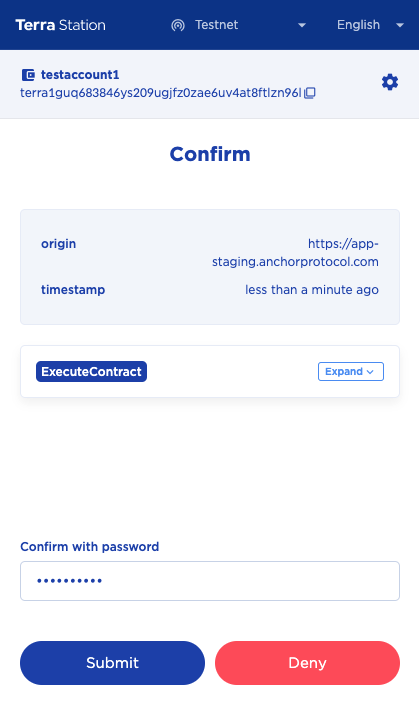Click the Terra Station logo
The image size is (419, 702).
click(x=60, y=25)
